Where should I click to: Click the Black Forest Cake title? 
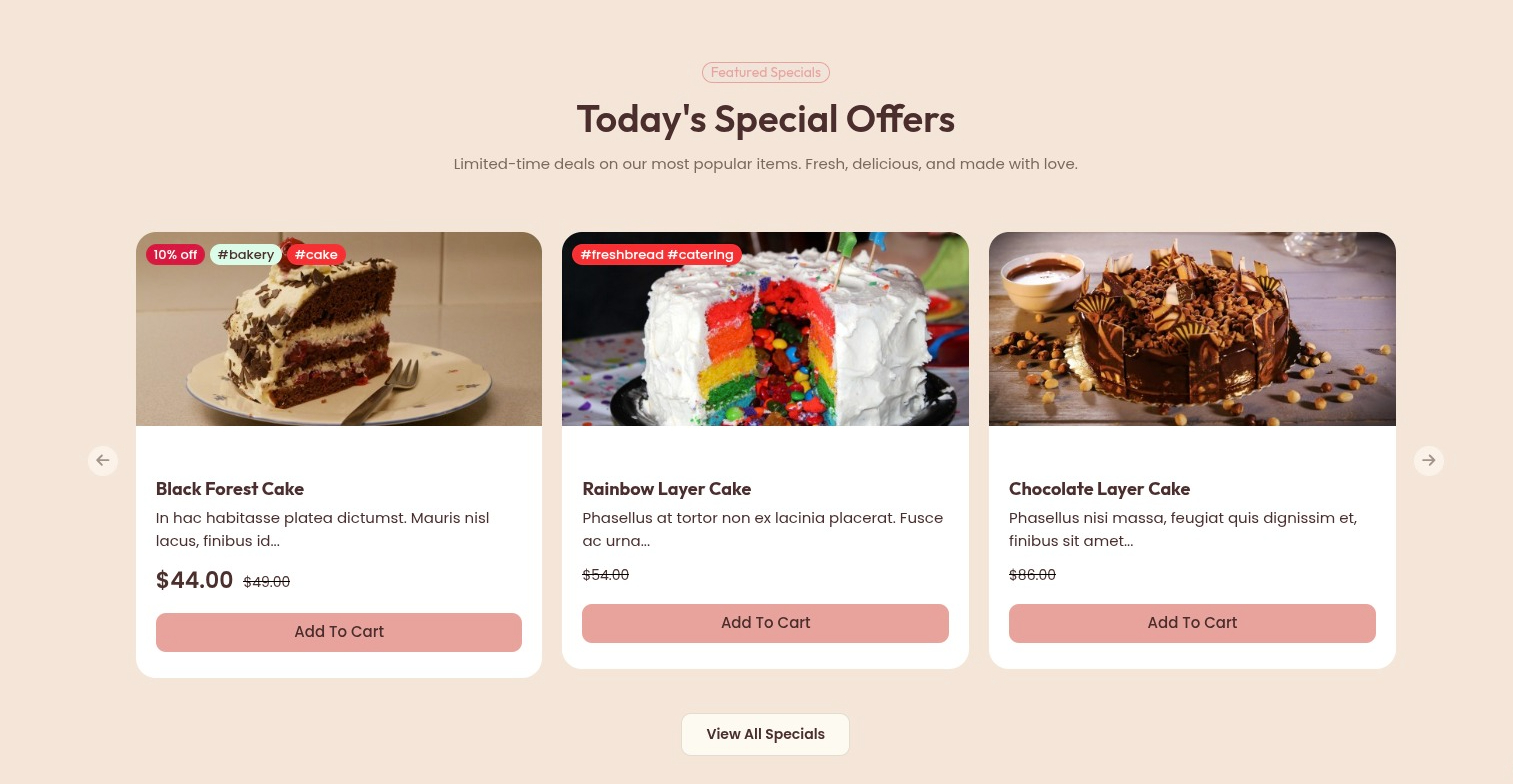click(x=230, y=489)
